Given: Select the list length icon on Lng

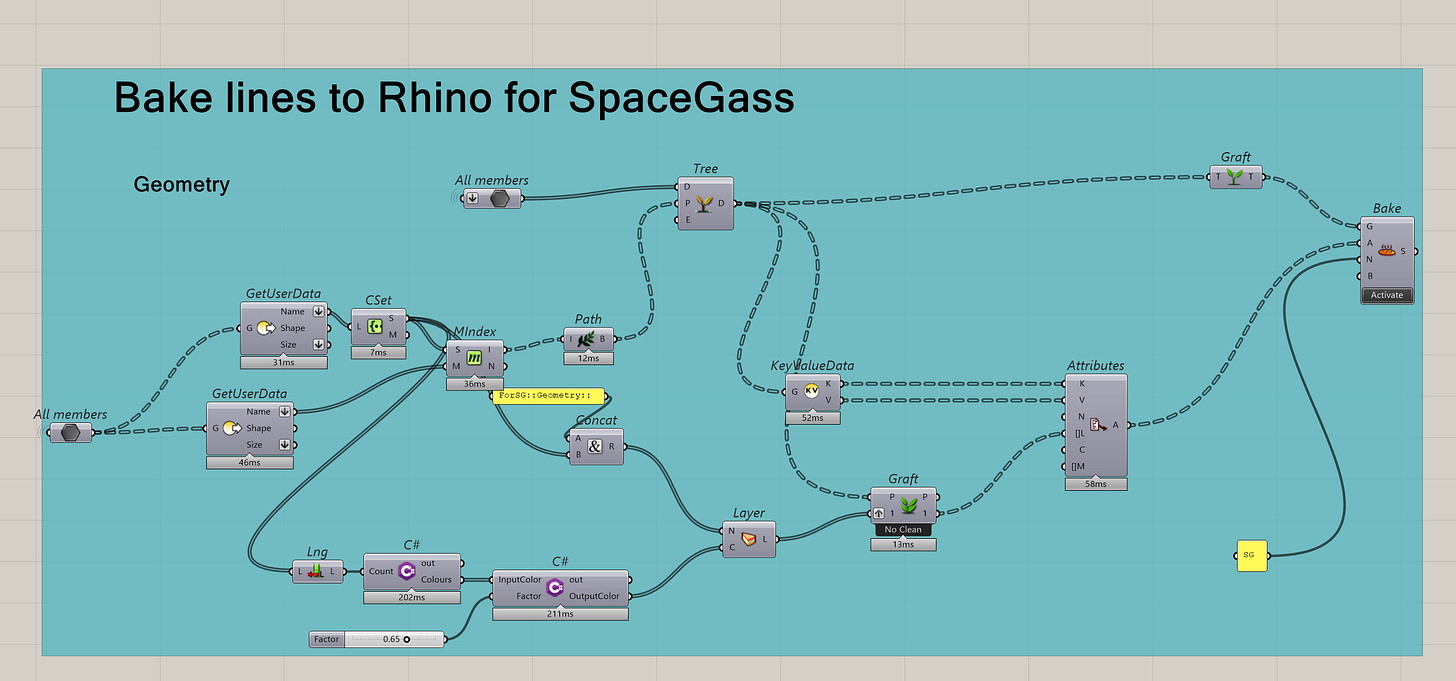Looking at the screenshot, I should coord(318,571).
